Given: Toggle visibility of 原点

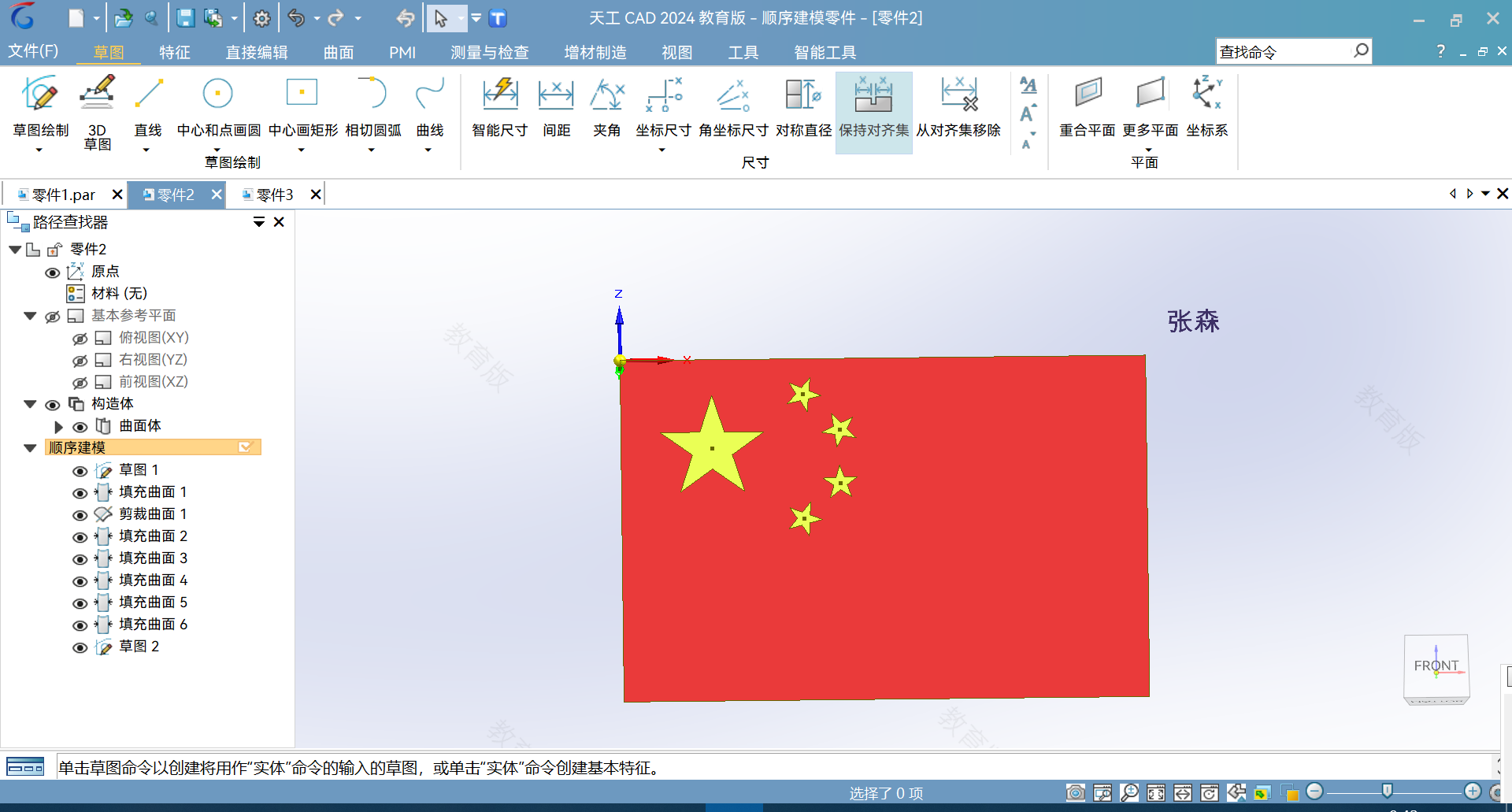Looking at the screenshot, I should [52, 273].
